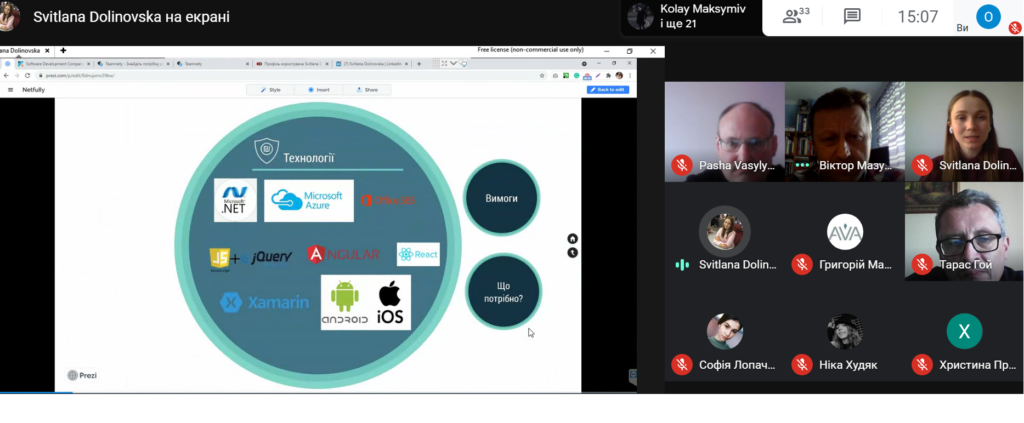Click the Prezi home navigation icon
The image size is (1024, 423).
[572, 239]
